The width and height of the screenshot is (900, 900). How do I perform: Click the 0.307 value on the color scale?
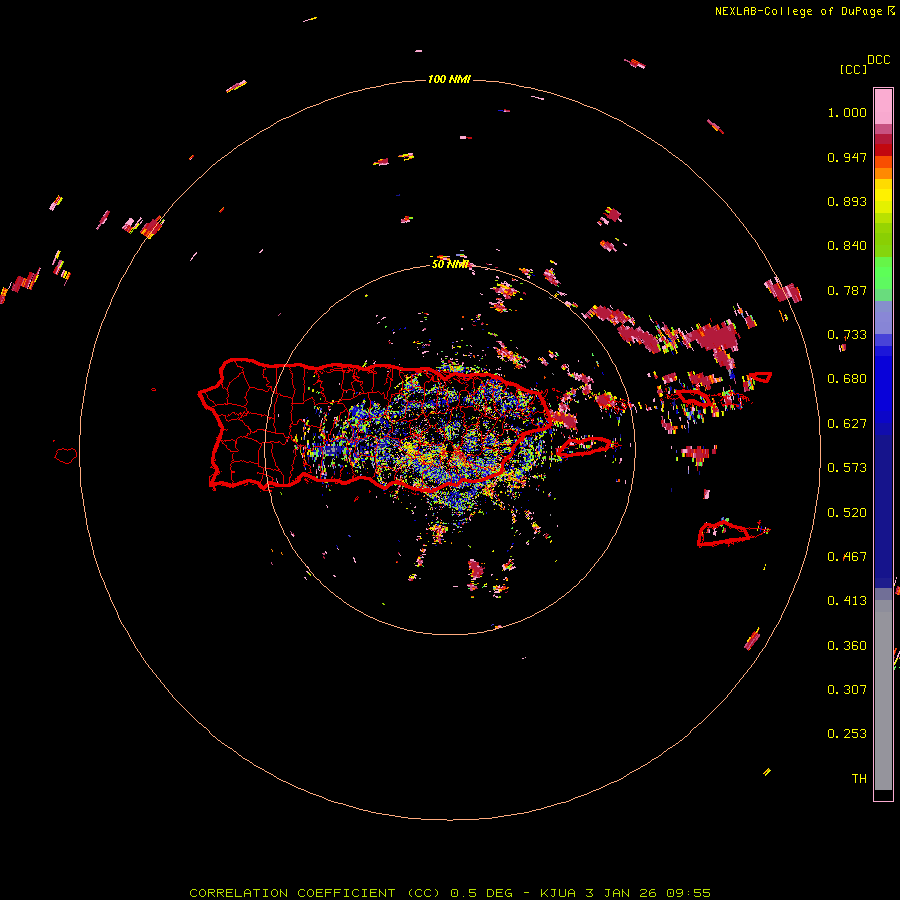click(847, 690)
